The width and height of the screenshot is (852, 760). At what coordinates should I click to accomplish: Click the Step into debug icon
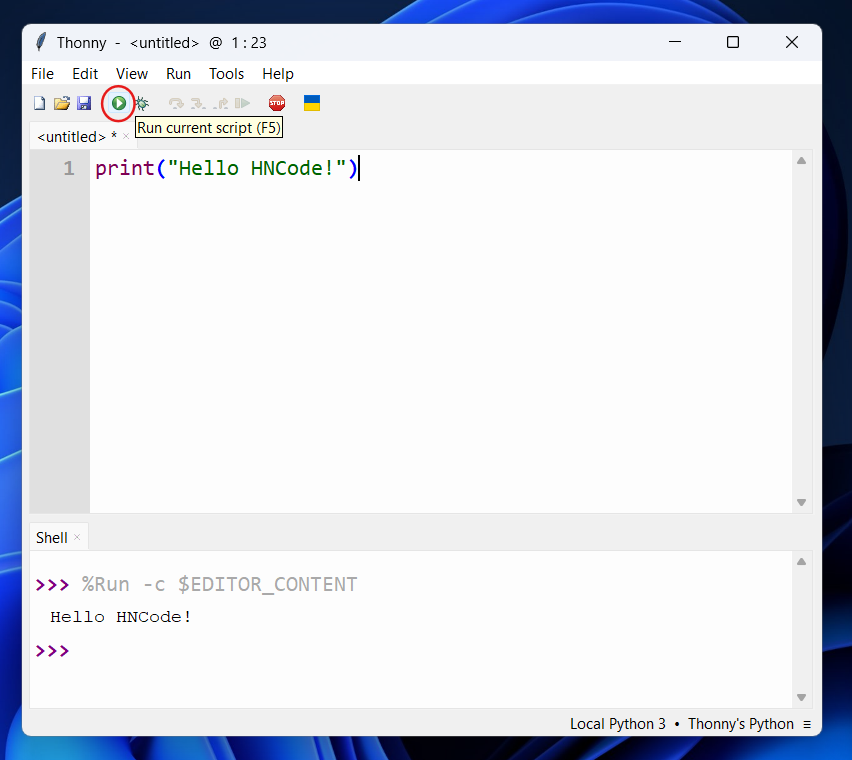pyautogui.click(x=198, y=103)
